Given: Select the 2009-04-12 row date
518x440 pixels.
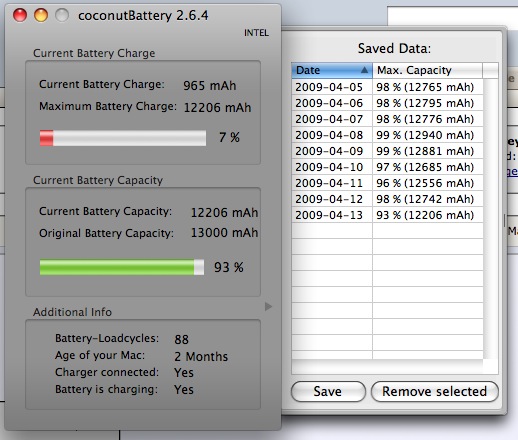Looking at the screenshot, I should 329,199.
